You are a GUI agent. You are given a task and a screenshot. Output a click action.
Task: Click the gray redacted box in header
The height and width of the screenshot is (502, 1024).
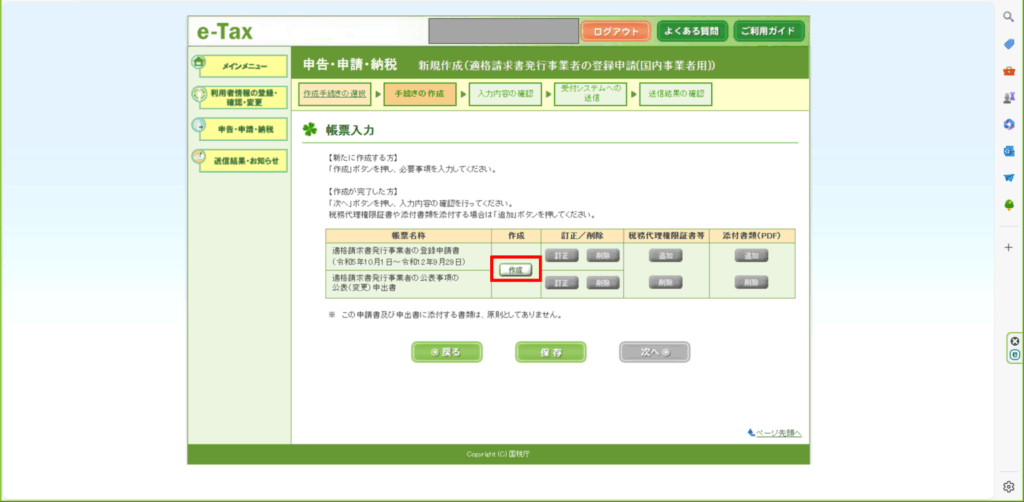click(x=504, y=31)
